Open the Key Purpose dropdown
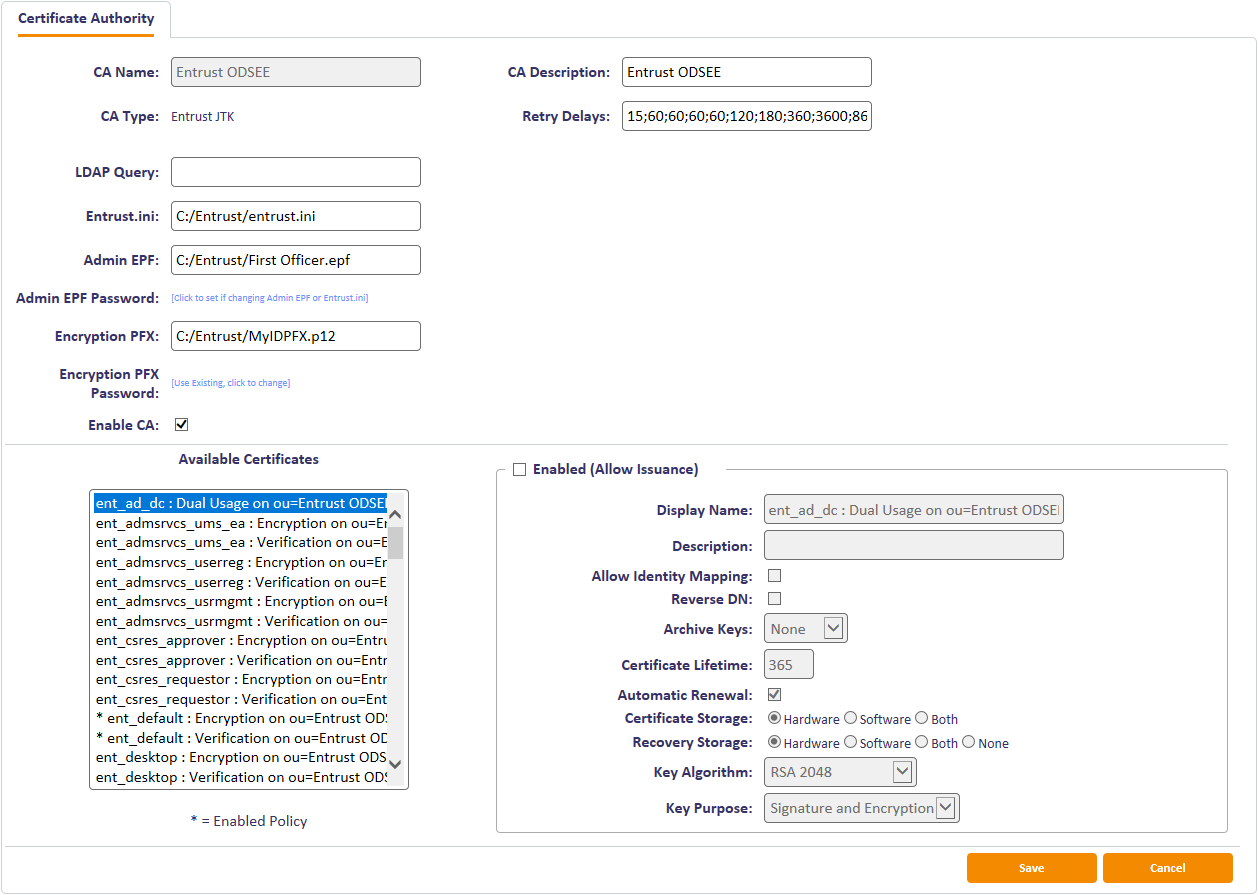This screenshot has height=895, width=1258. pos(862,808)
